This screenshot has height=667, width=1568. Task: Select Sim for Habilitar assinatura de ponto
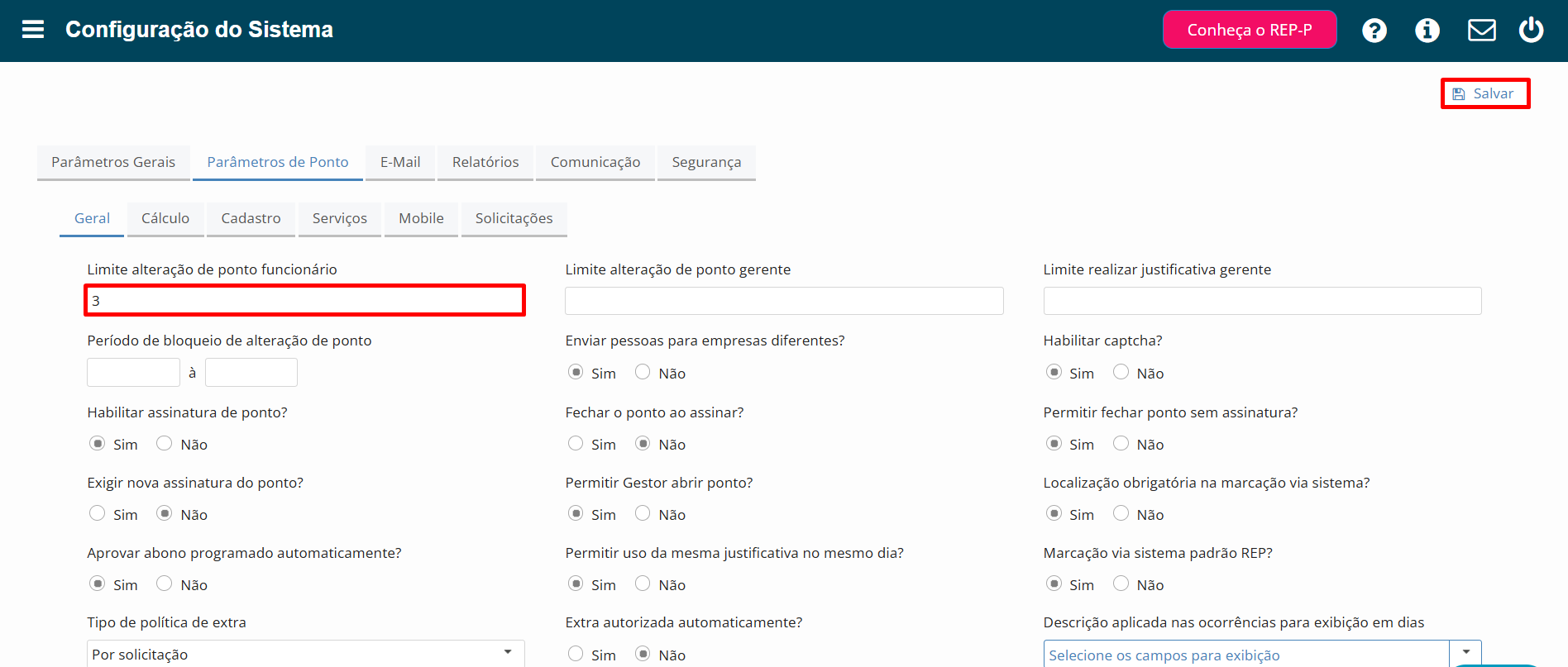[97, 443]
